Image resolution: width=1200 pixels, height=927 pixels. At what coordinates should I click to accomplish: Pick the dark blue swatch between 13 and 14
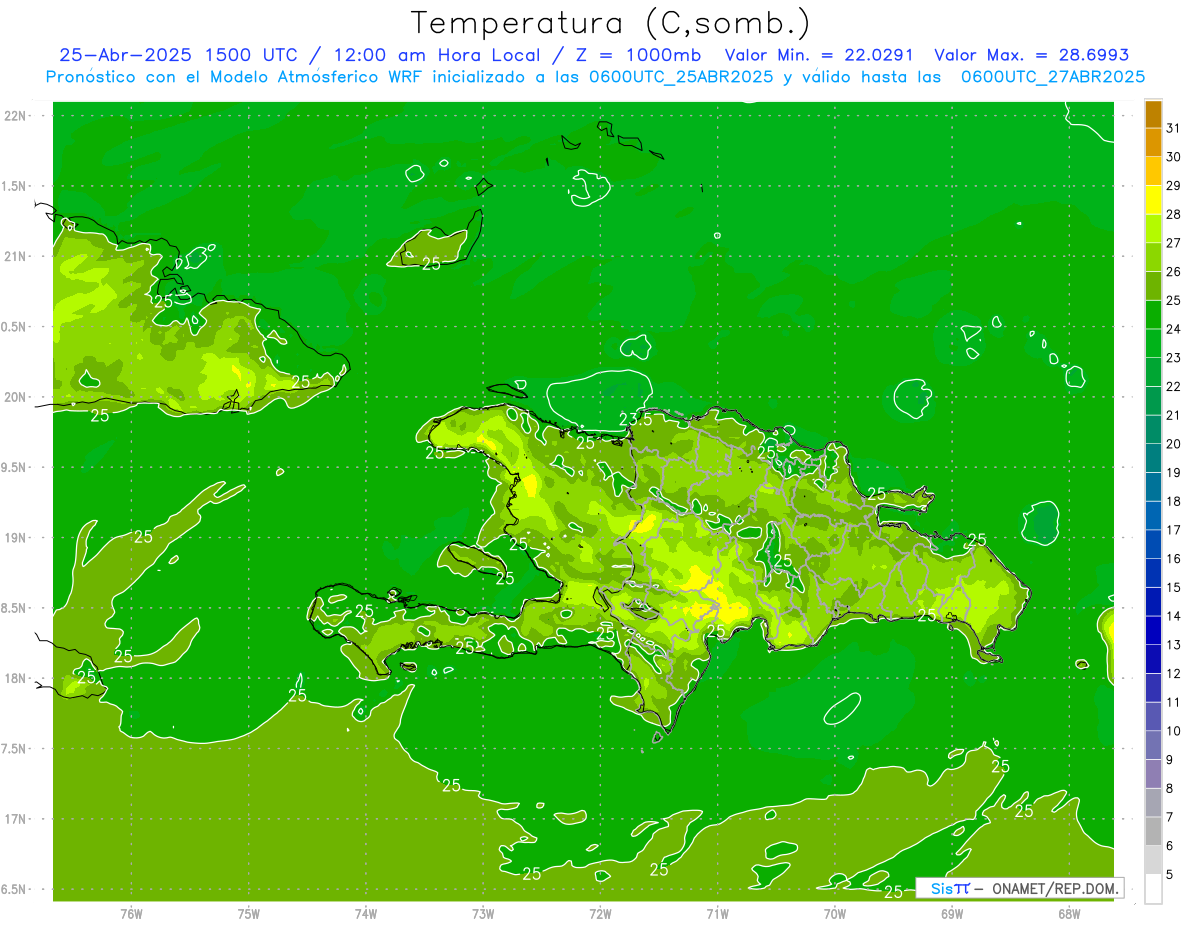click(1154, 630)
